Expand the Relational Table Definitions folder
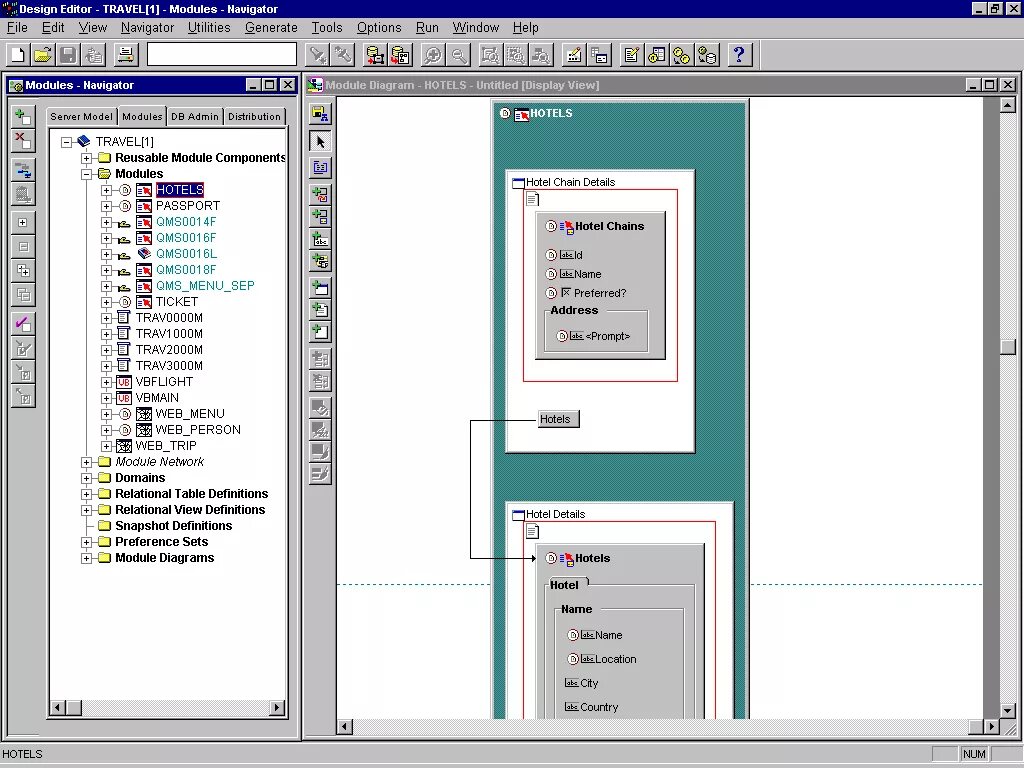 (x=86, y=494)
